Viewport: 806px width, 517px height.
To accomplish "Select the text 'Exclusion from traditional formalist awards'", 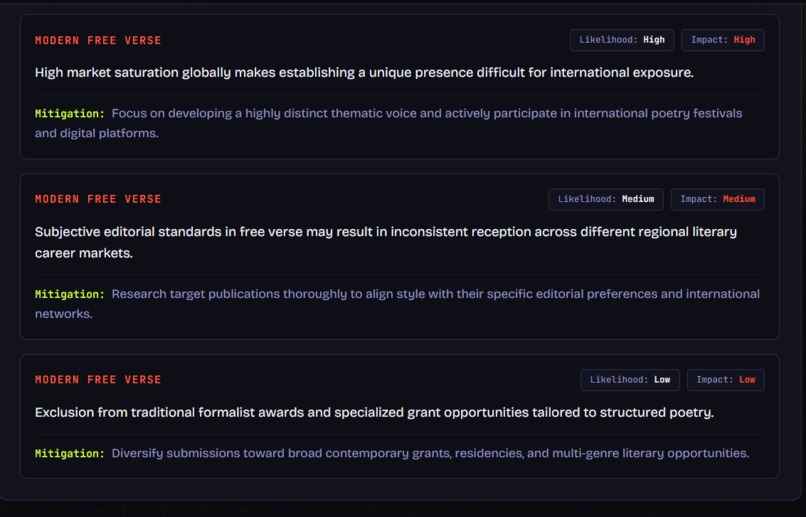I will [170, 412].
